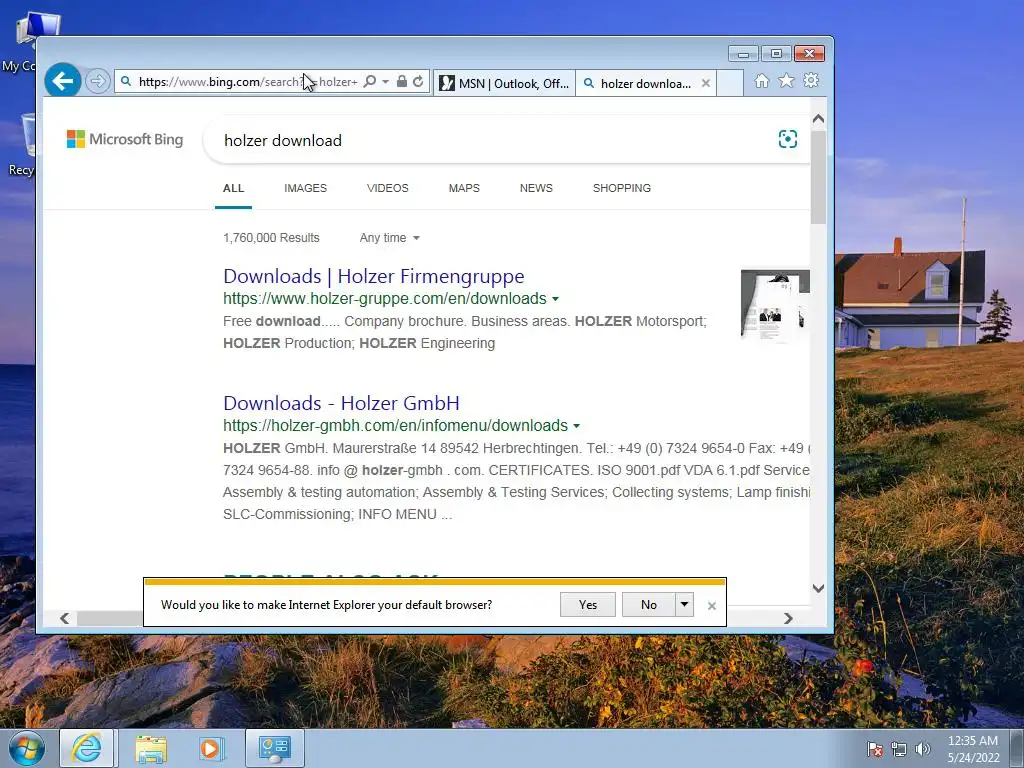Click vertical scrollbar up arrow
The image size is (1024, 768).
point(818,119)
